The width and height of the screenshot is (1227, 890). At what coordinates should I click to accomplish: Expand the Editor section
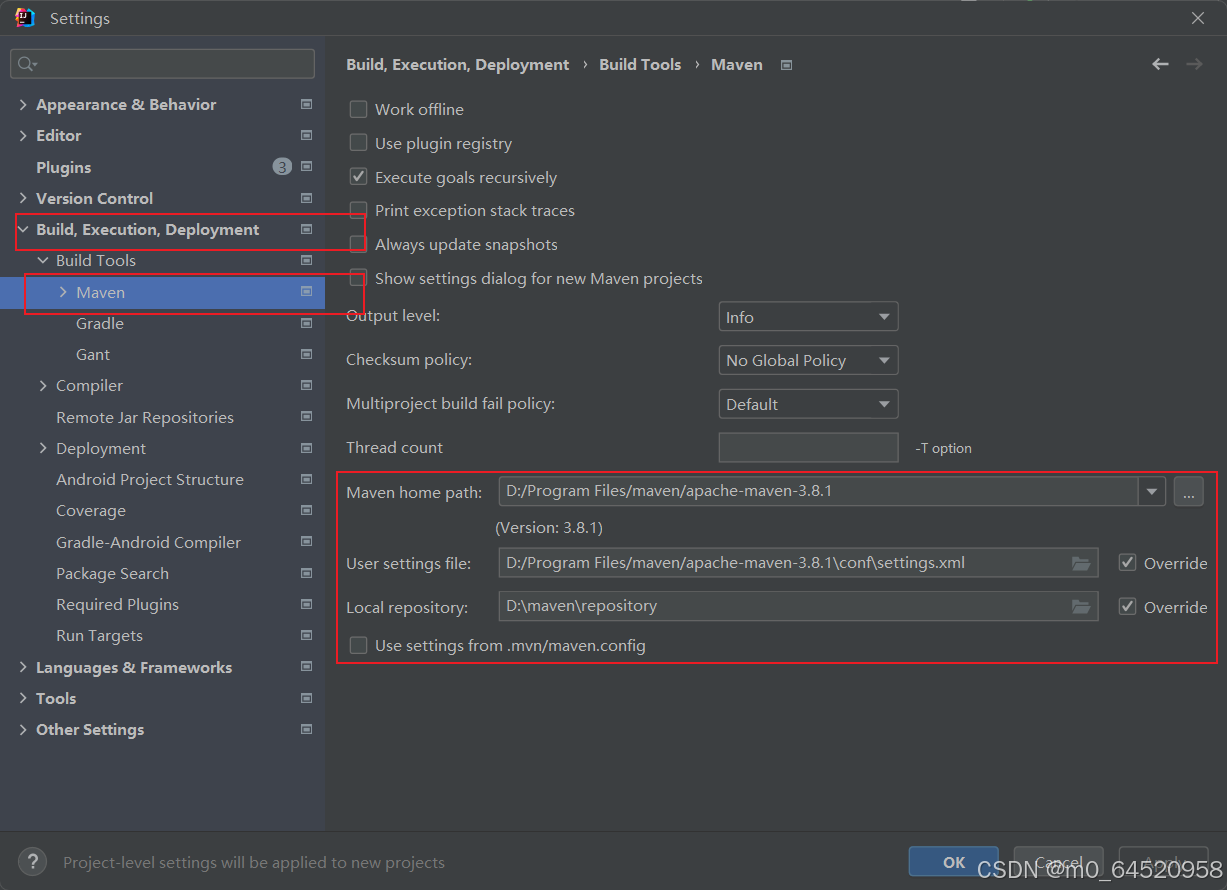(x=23, y=135)
